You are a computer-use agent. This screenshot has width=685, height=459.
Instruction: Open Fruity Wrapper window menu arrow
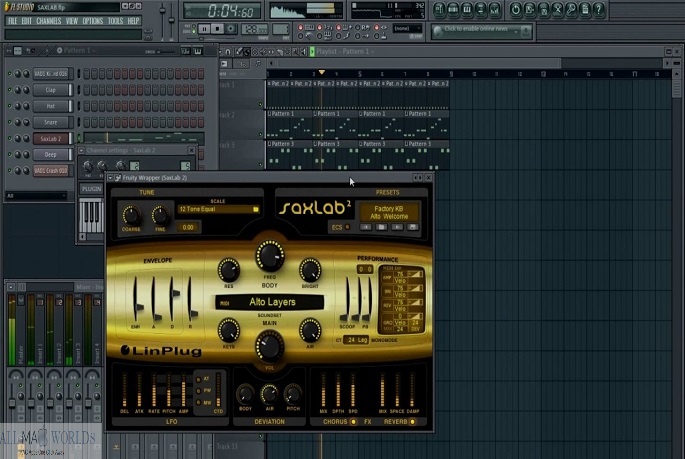[x=110, y=178]
